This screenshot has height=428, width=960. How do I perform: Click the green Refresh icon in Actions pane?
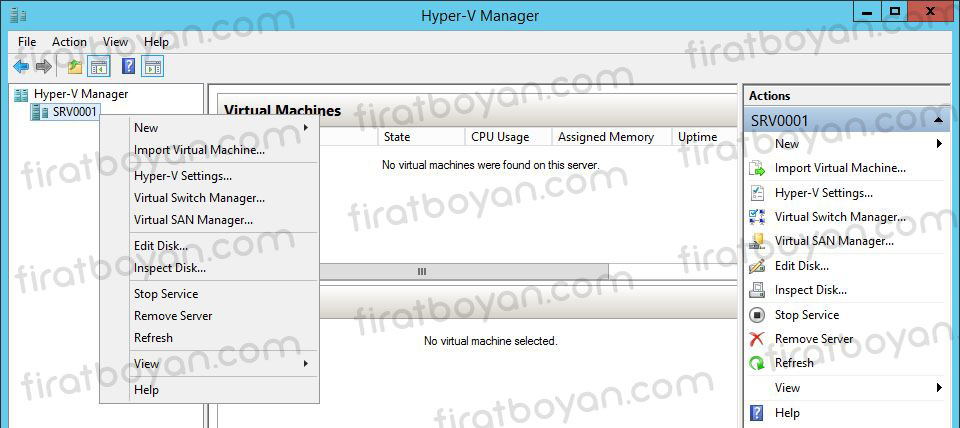(x=757, y=363)
